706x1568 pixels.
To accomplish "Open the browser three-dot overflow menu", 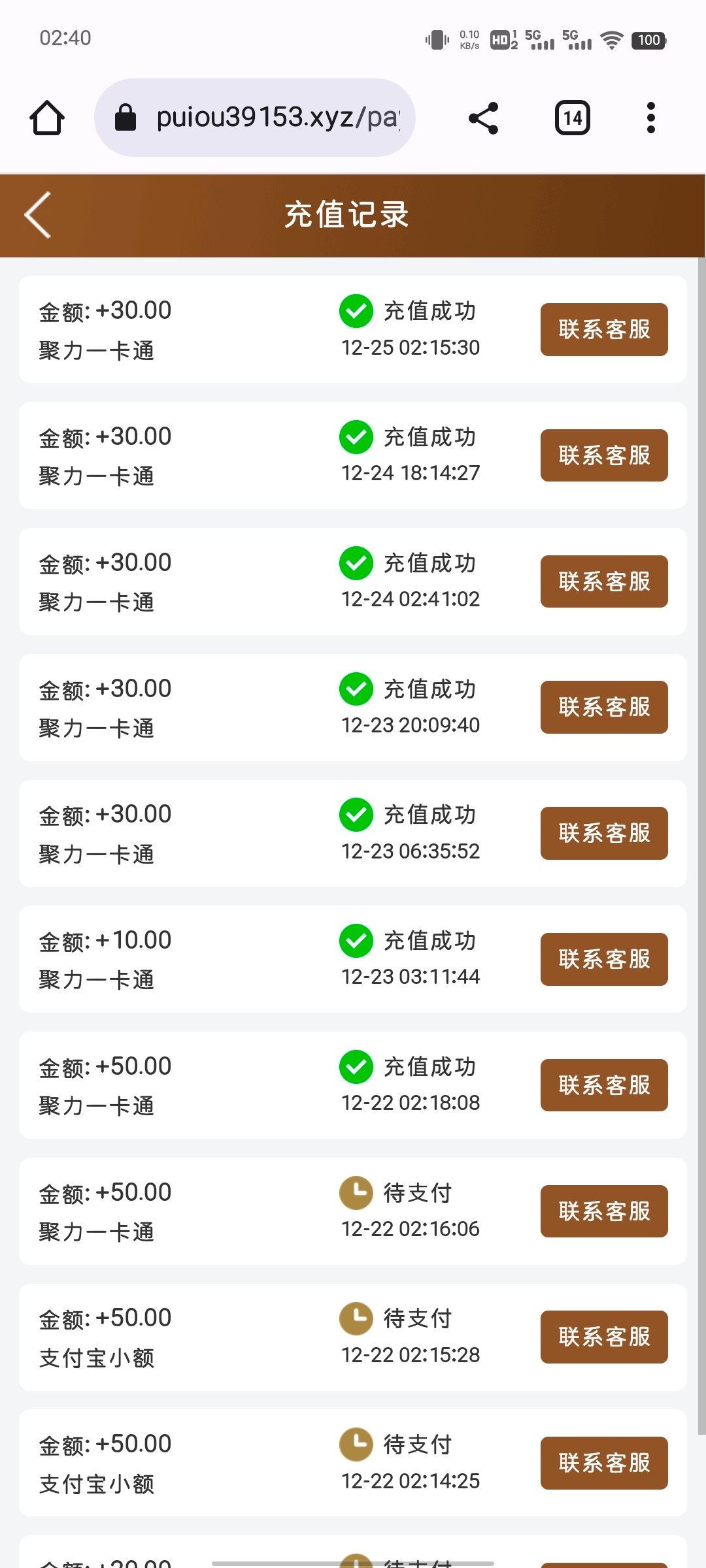I will tap(650, 118).
